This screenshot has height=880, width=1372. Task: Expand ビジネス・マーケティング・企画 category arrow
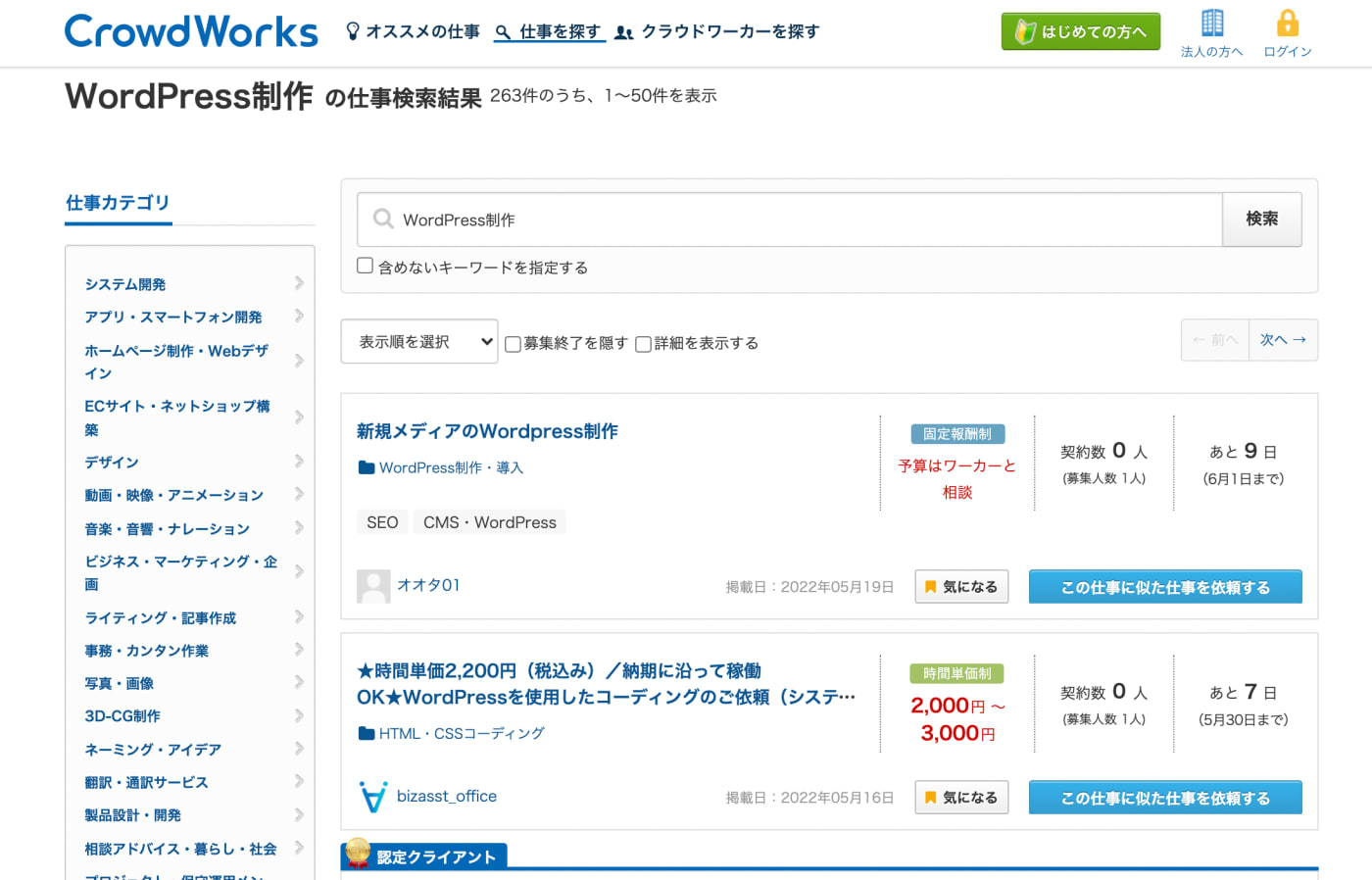299,571
